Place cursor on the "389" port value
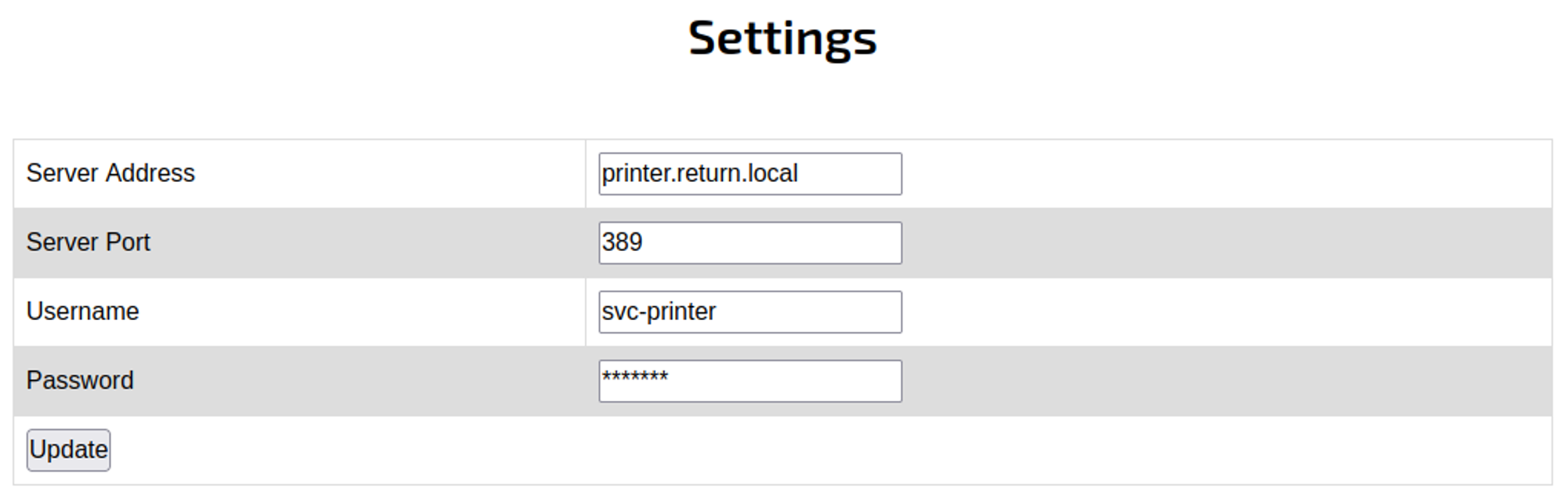 coord(622,242)
